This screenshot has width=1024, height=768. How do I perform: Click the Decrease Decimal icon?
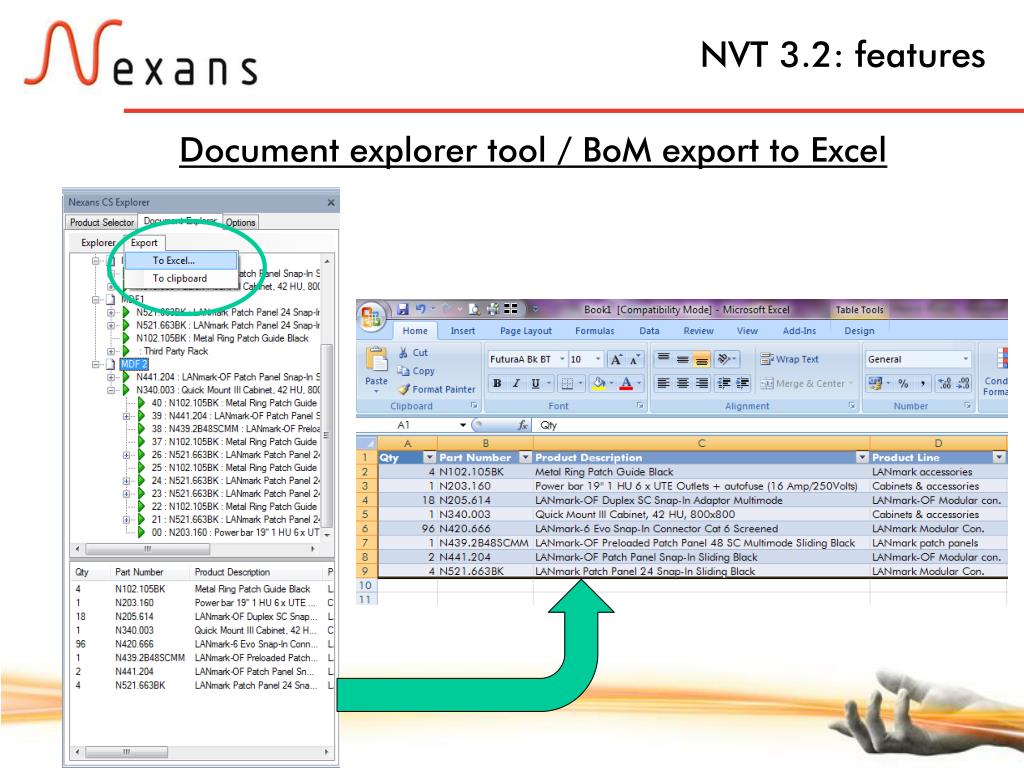coord(964,383)
